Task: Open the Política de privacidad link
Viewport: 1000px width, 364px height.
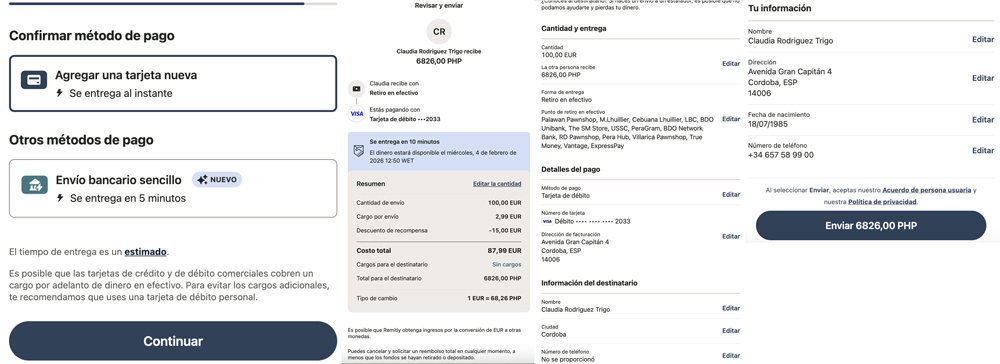Action: [x=882, y=202]
